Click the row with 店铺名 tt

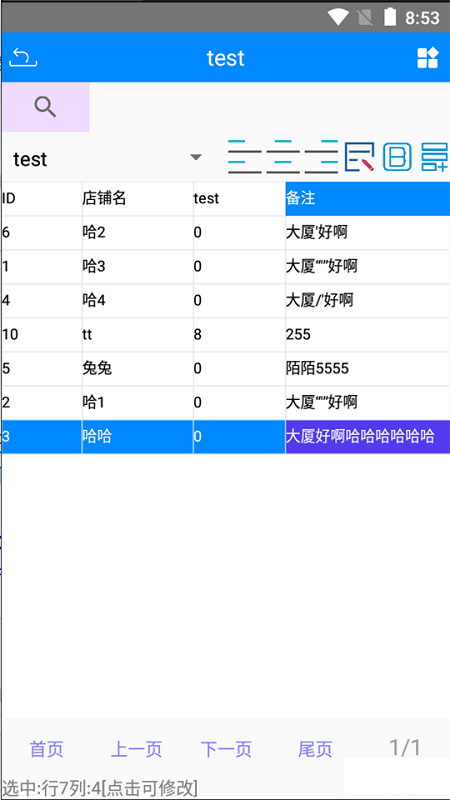[226, 334]
